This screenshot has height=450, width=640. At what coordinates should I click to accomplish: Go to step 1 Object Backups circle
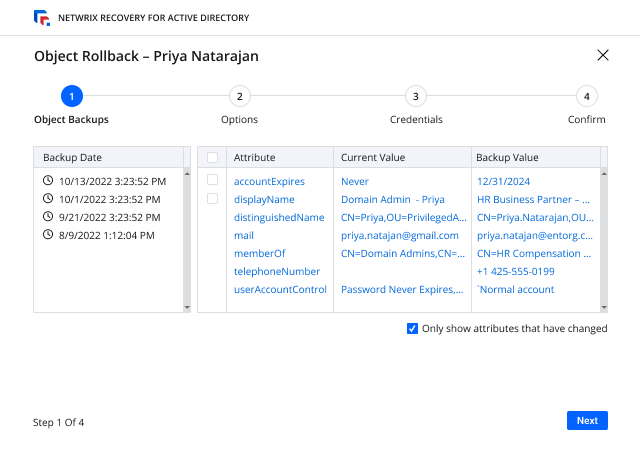click(x=72, y=96)
